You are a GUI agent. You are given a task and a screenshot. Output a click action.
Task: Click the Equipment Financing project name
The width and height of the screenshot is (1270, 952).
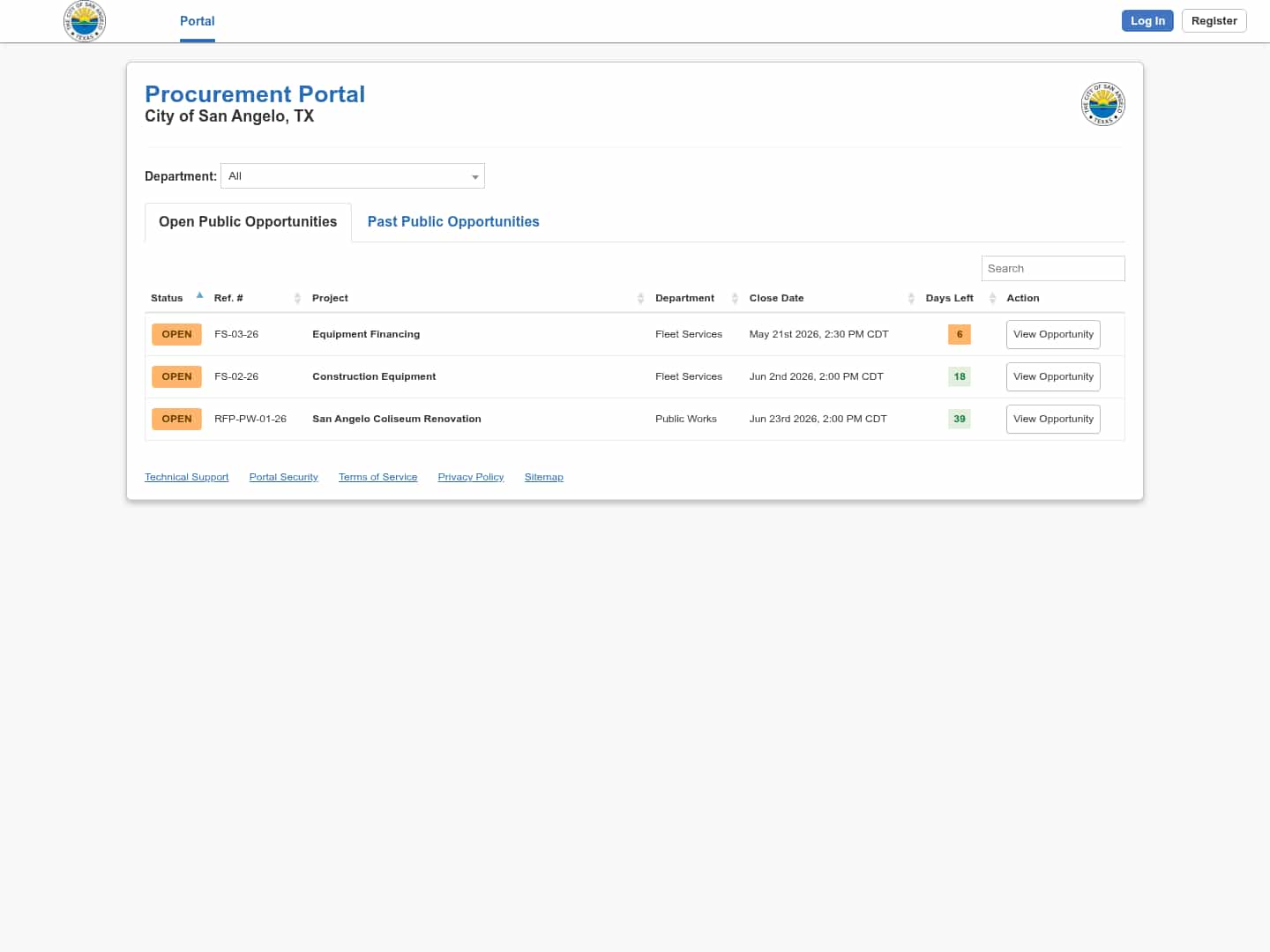tap(366, 334)
